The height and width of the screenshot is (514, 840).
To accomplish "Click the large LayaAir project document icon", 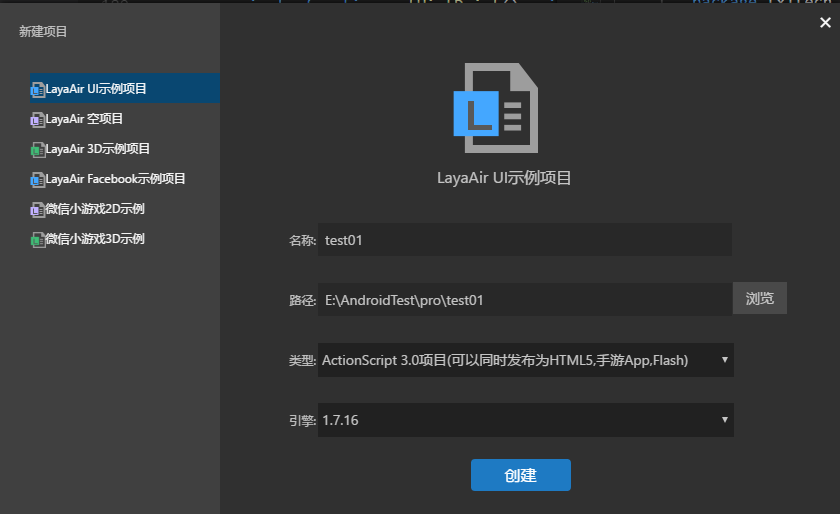I will click(496, 108).
